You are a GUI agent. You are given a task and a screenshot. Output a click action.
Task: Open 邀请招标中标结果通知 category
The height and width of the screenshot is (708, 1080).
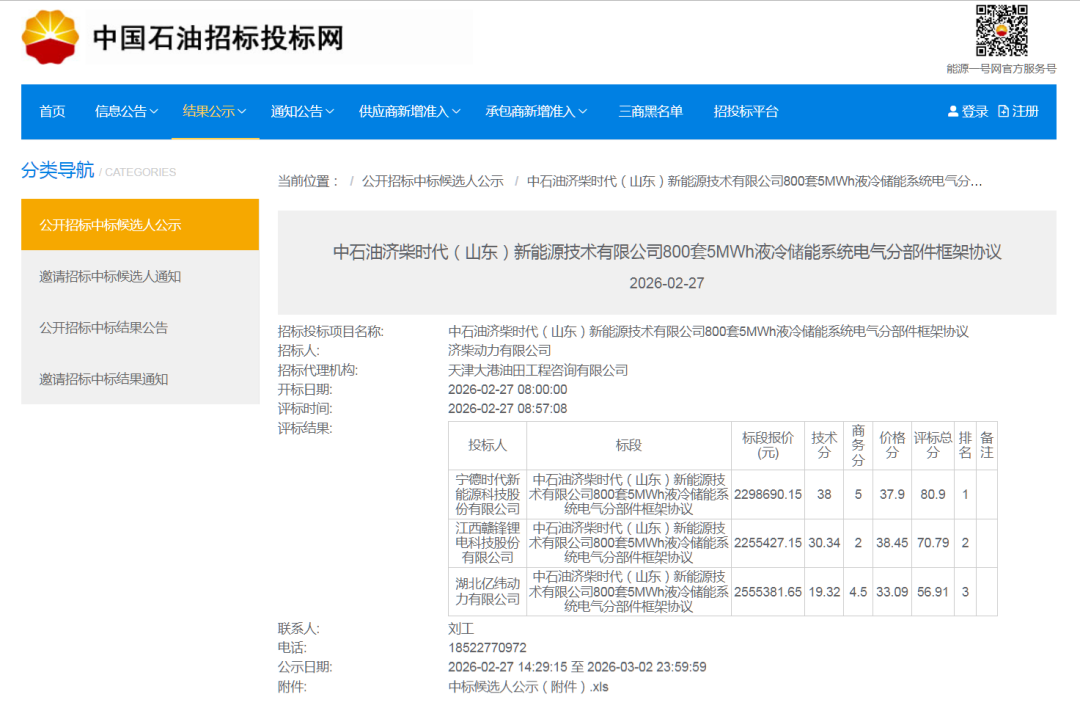103,379
